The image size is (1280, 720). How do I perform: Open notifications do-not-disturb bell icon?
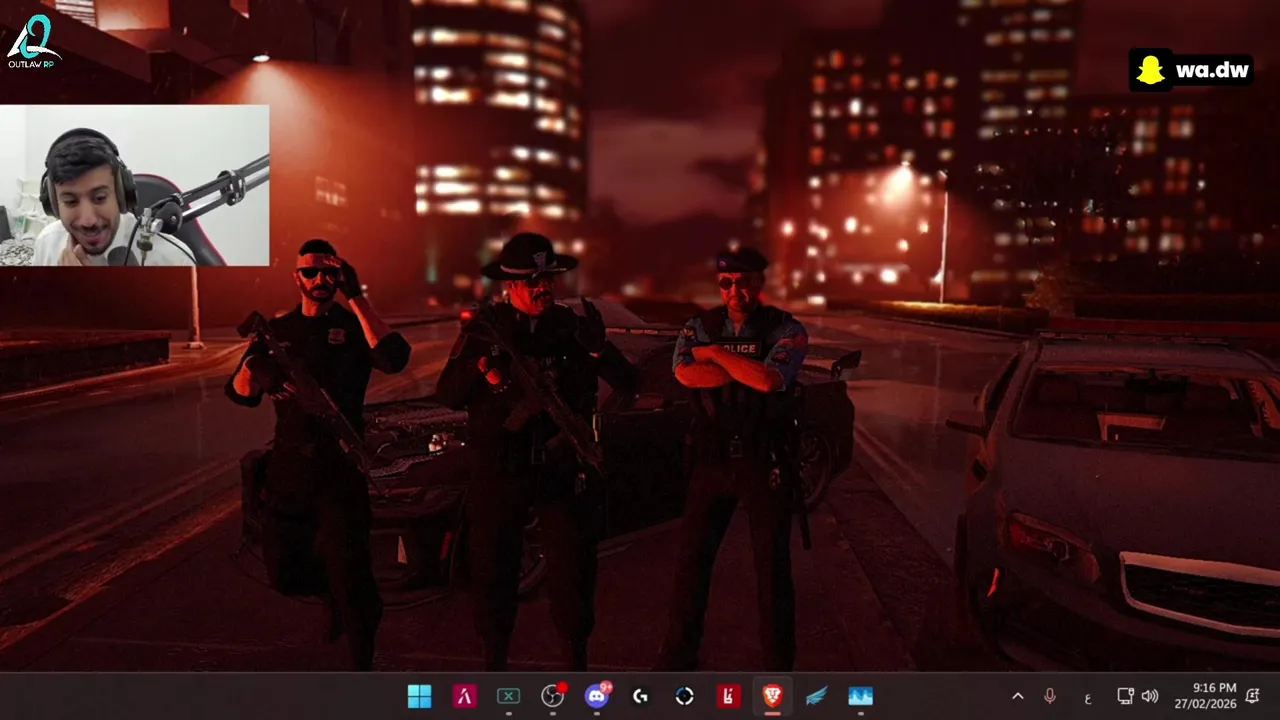click(x=1254, y=696)
